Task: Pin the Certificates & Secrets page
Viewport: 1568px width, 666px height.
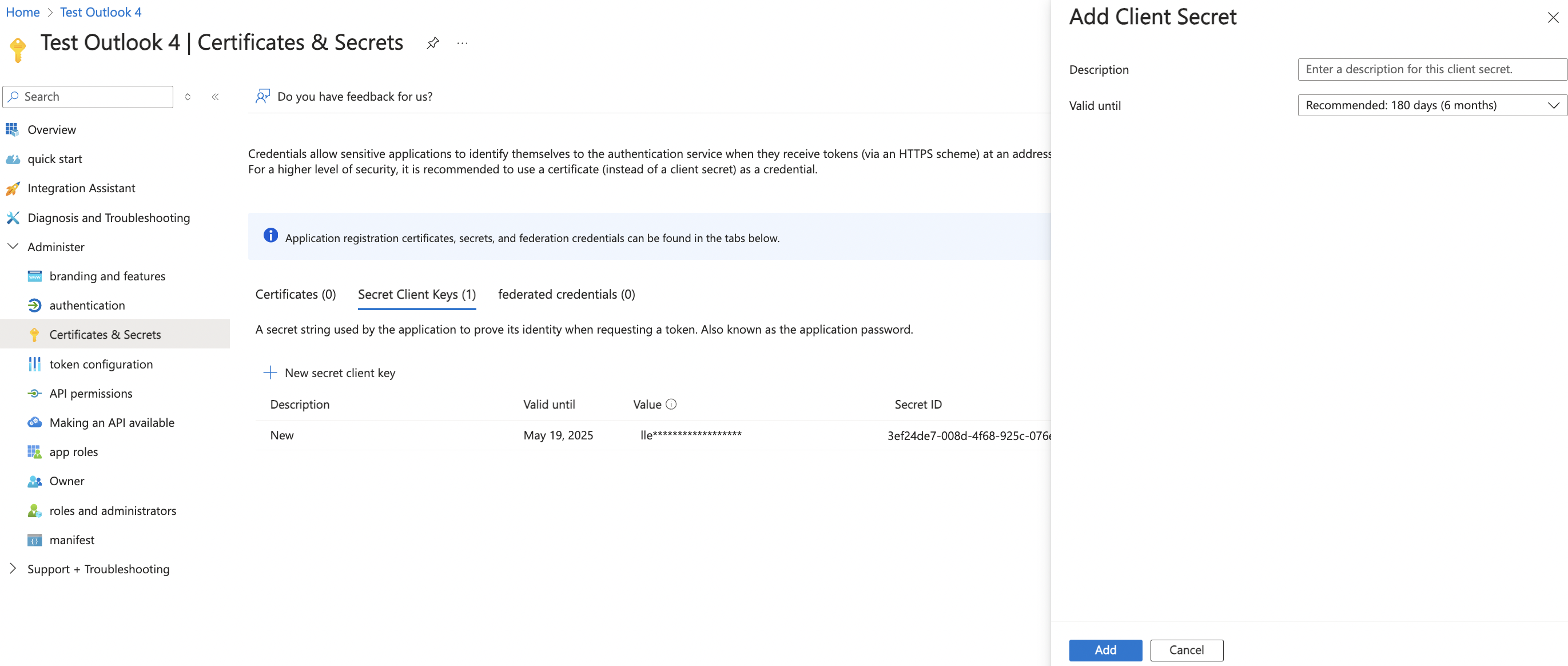Action: pos(432,43)
